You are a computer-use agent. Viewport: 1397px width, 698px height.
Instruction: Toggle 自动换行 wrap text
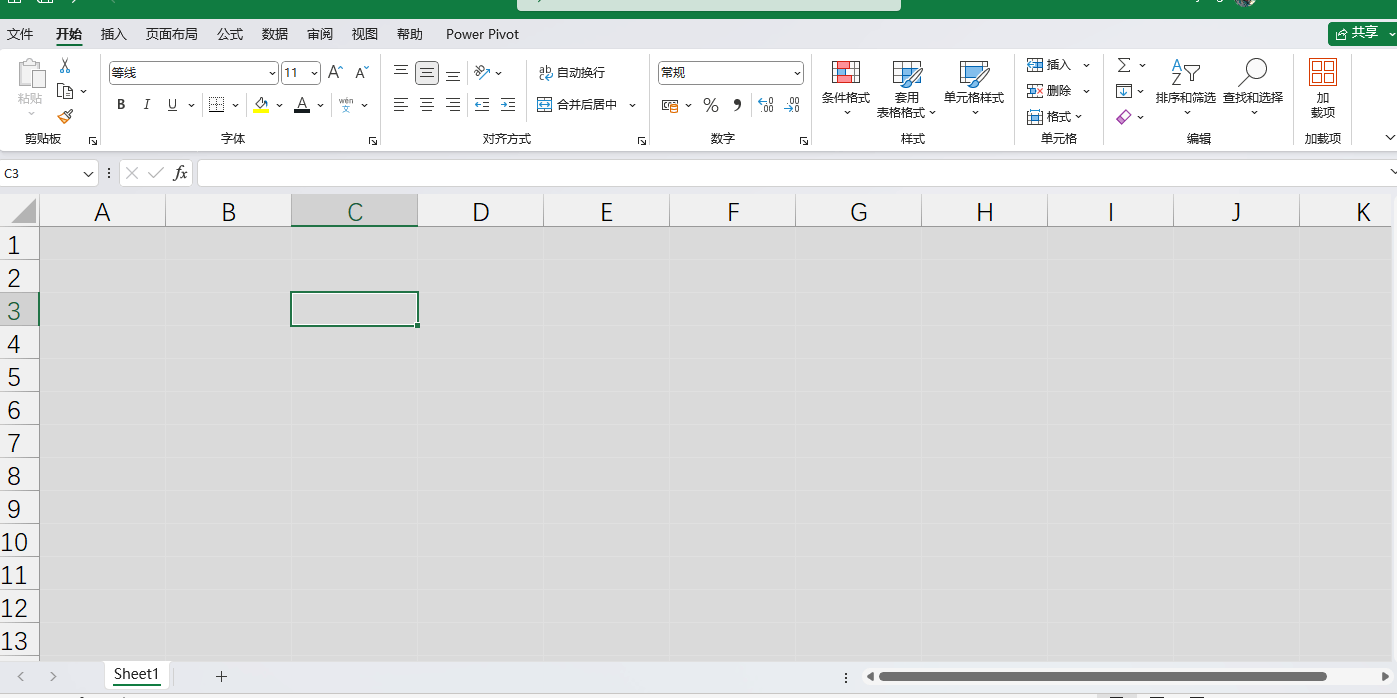pyautogui.click(x=572, y=73)
